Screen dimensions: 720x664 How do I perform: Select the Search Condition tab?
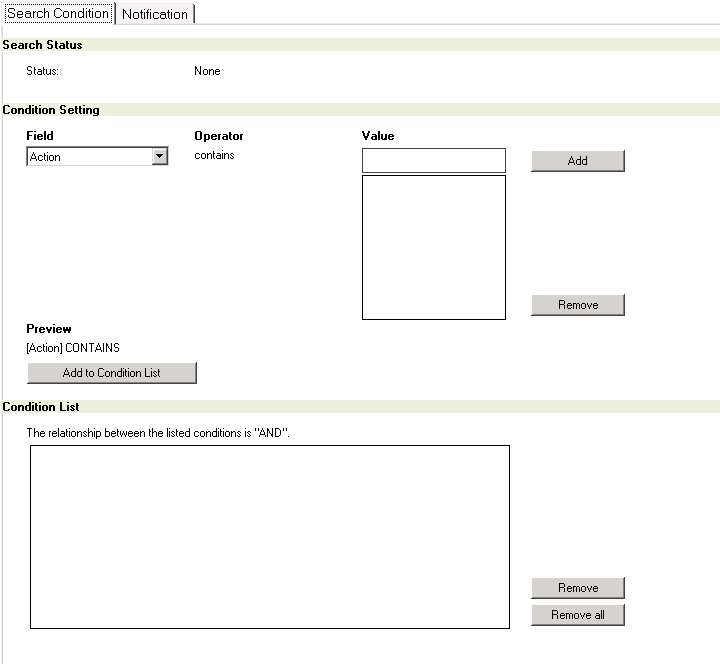58,13
